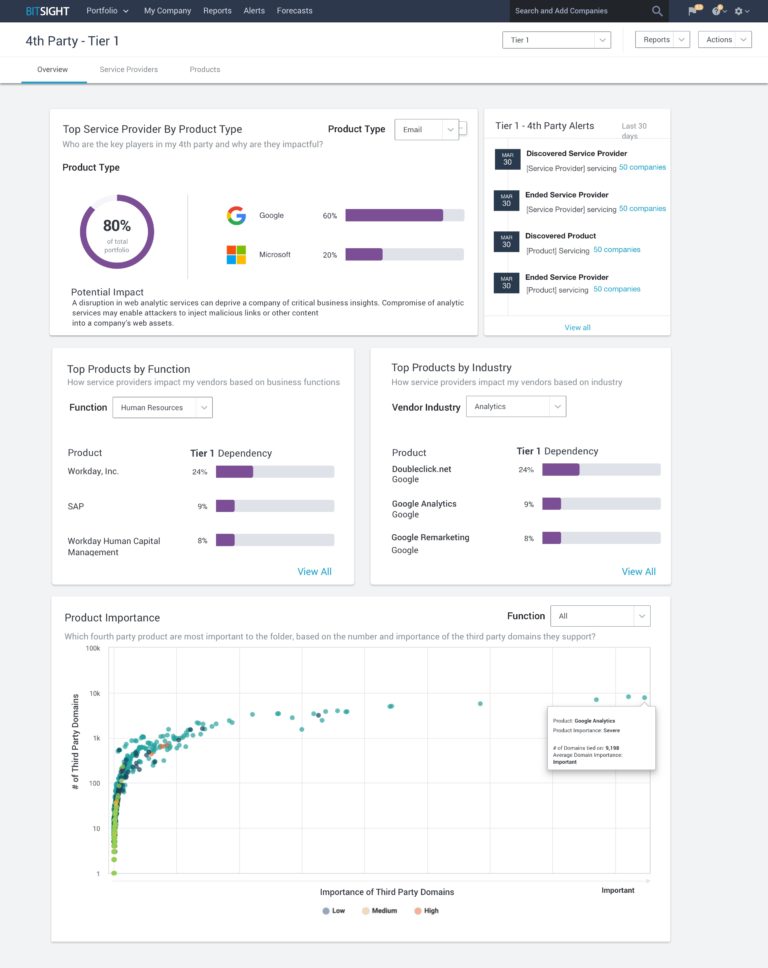Click the SAP 9% dependency bar
Image resolution: width=768 pixels, height=968 pixels.
pos(275,506)
